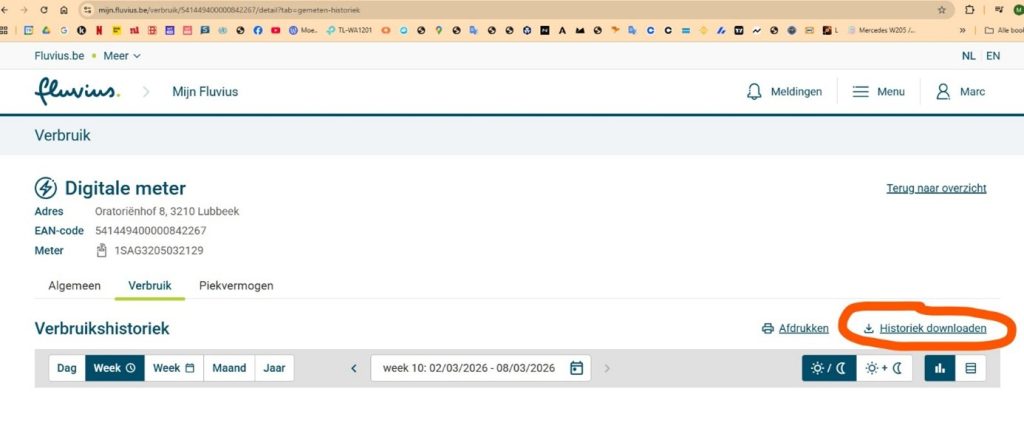Image resolution: width=1024 pixels, height=423 pixels.
Task: Click the Historiek downloaden link
Action: point(932,328)
